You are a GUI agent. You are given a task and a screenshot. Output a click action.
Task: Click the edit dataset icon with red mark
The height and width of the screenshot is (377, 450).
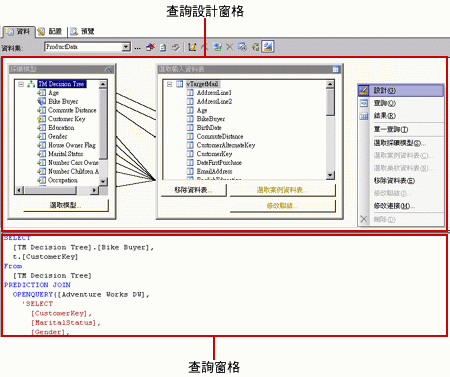(x=150, y=47)
